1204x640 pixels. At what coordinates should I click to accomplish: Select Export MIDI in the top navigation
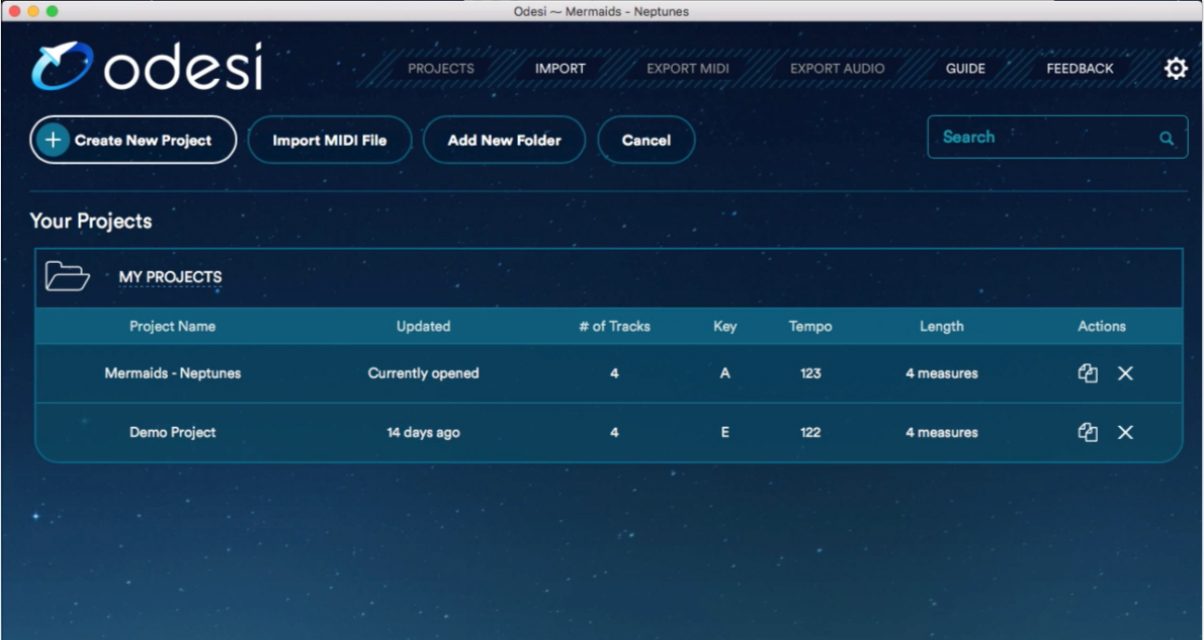[688, 69]
